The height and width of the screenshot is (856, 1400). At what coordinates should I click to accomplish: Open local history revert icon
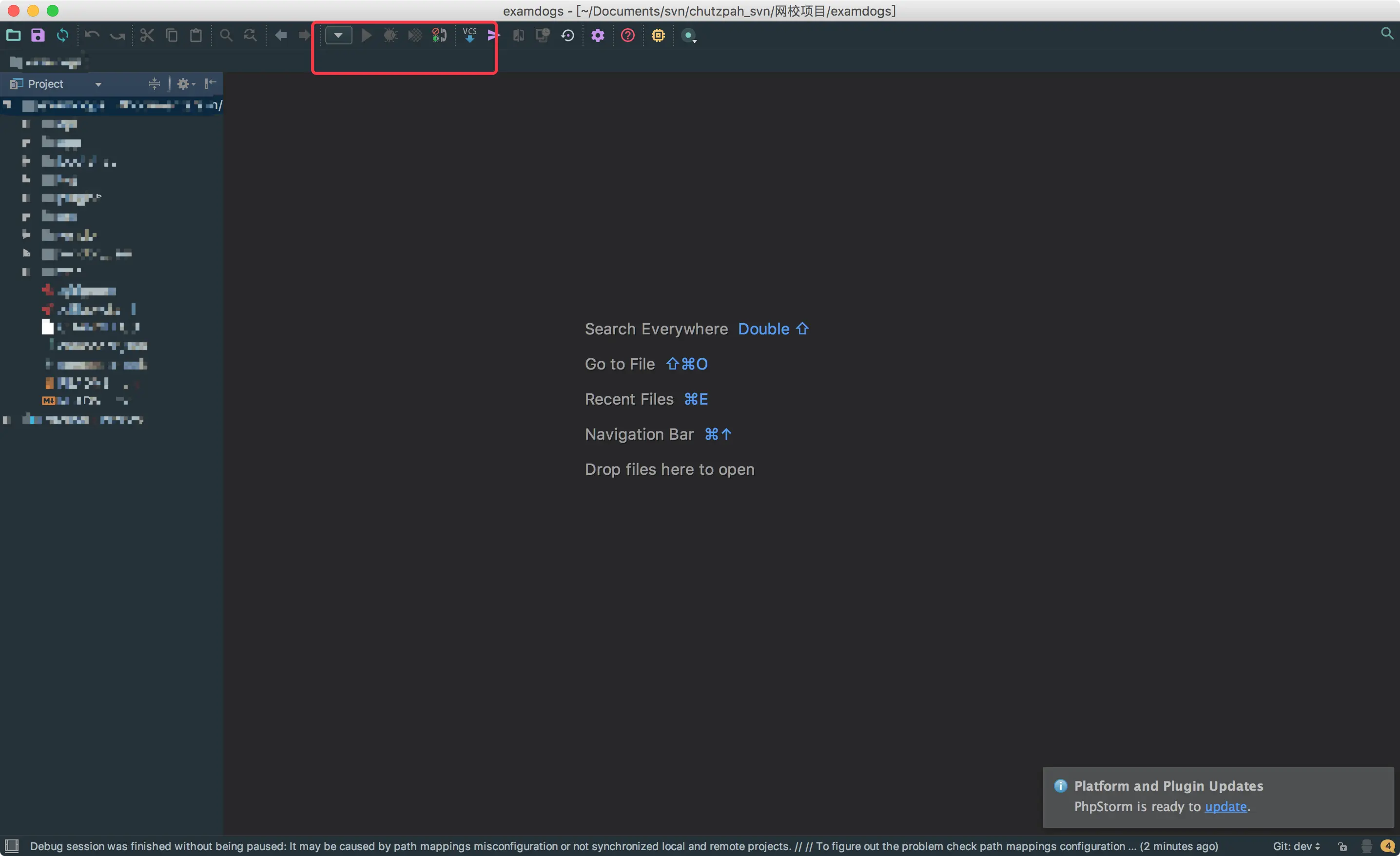point(567,35)
